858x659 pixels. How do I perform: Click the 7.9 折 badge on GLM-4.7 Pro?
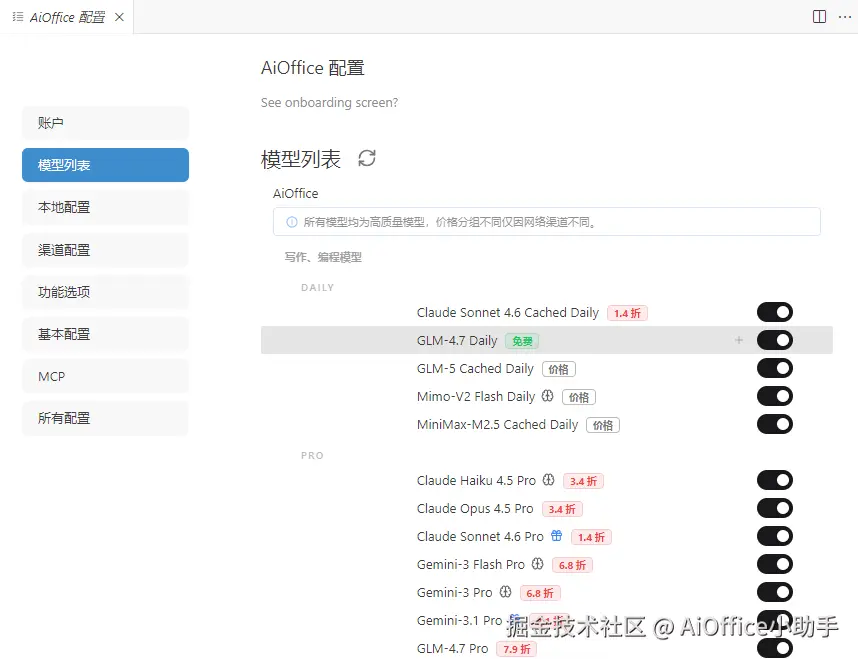517,649
